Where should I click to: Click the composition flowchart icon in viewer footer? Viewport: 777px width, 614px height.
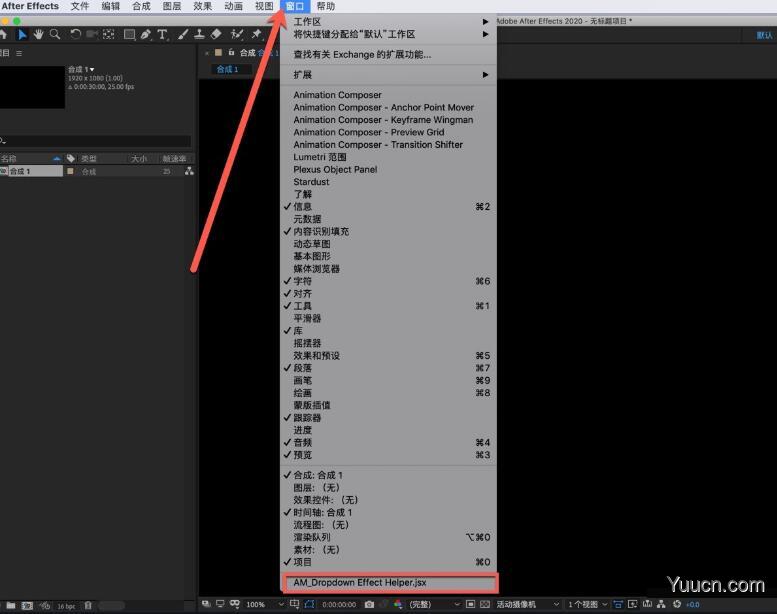(662, 604)
